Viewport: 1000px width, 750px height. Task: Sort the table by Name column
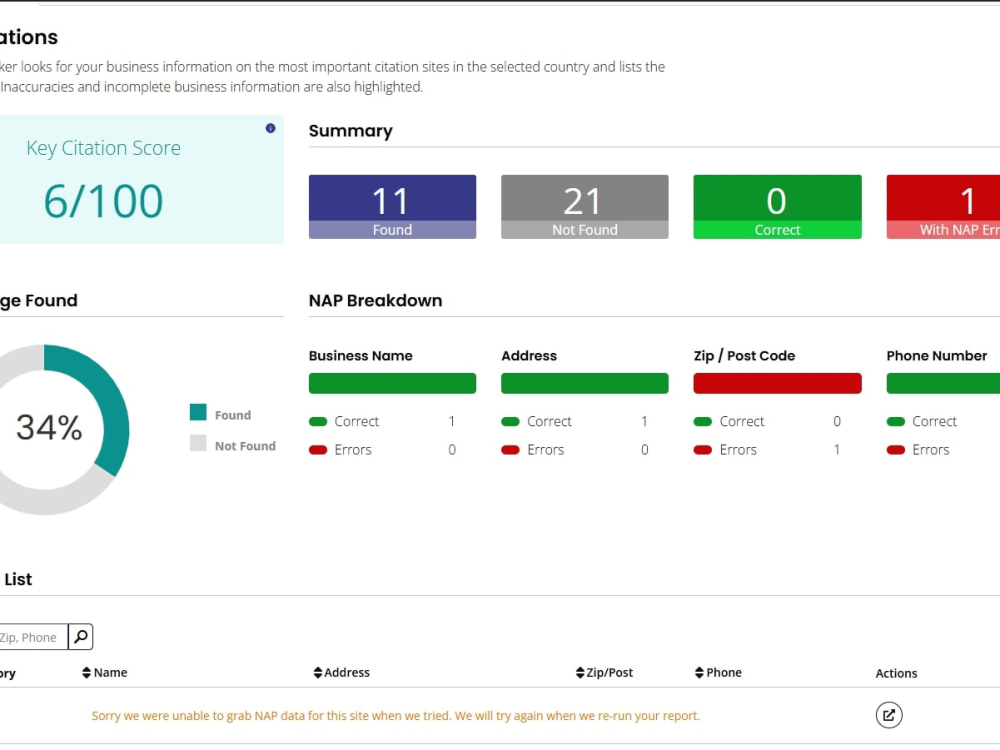tap(105, 672)
